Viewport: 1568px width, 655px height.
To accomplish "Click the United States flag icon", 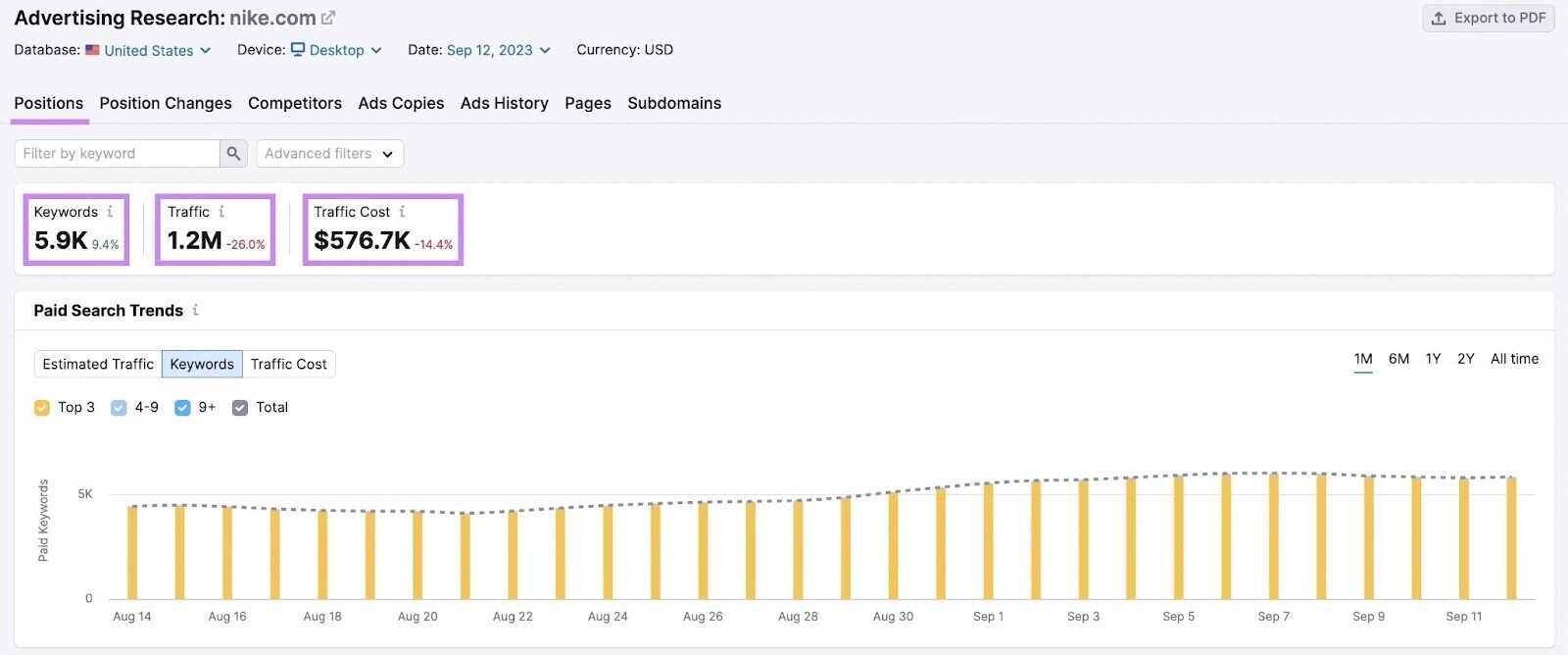I will pyautogui.click(x=92, y=50).
